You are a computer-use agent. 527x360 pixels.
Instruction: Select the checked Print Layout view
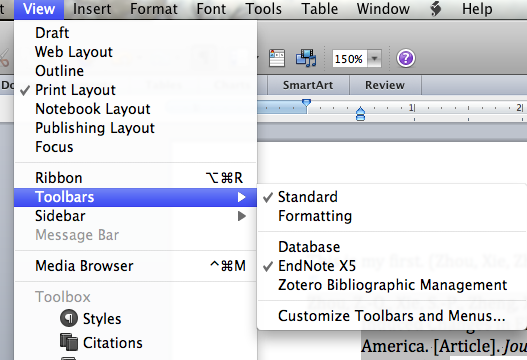[135, 90]
